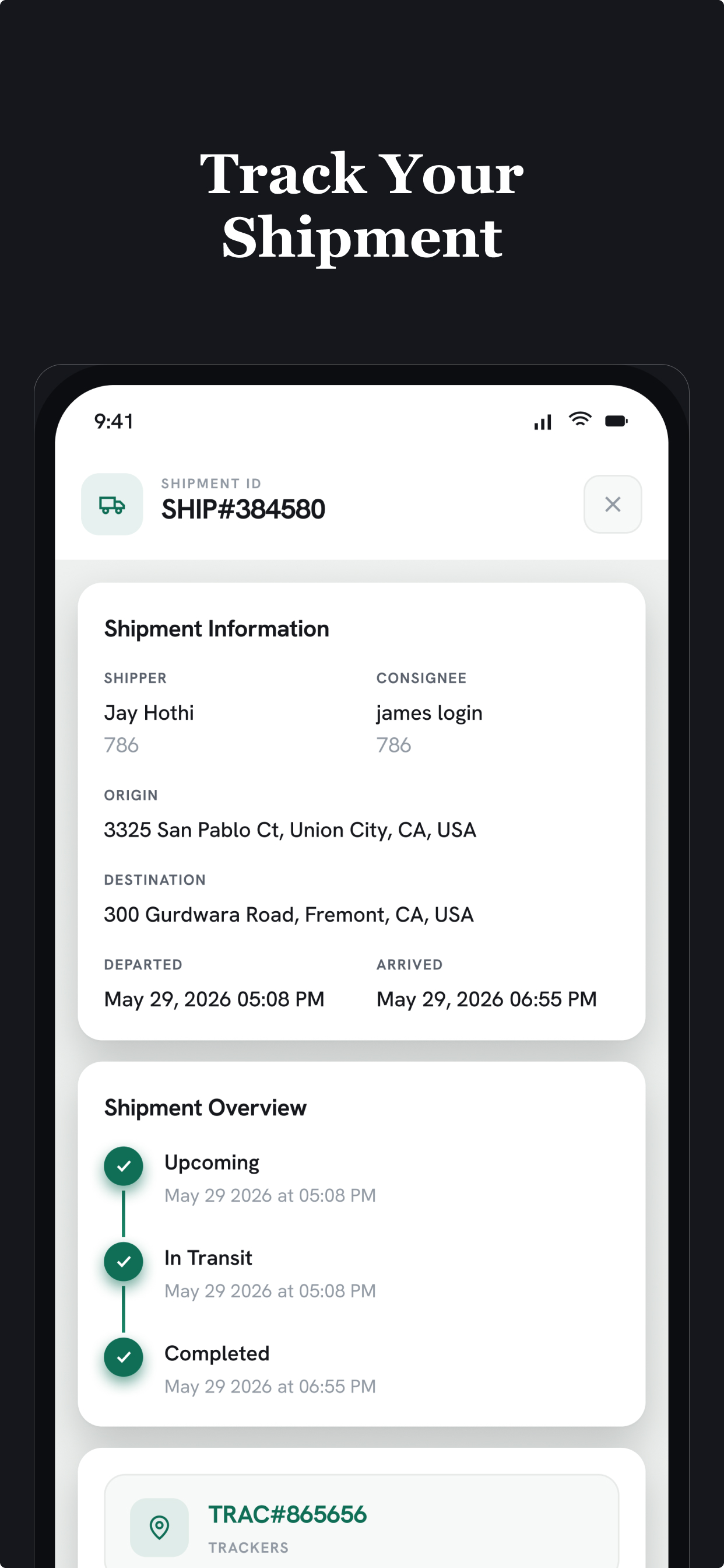The height and width of the screenshot is (1568, 724).
Task: Tap the cellular signal bars icon
Action: click(543, 422)
